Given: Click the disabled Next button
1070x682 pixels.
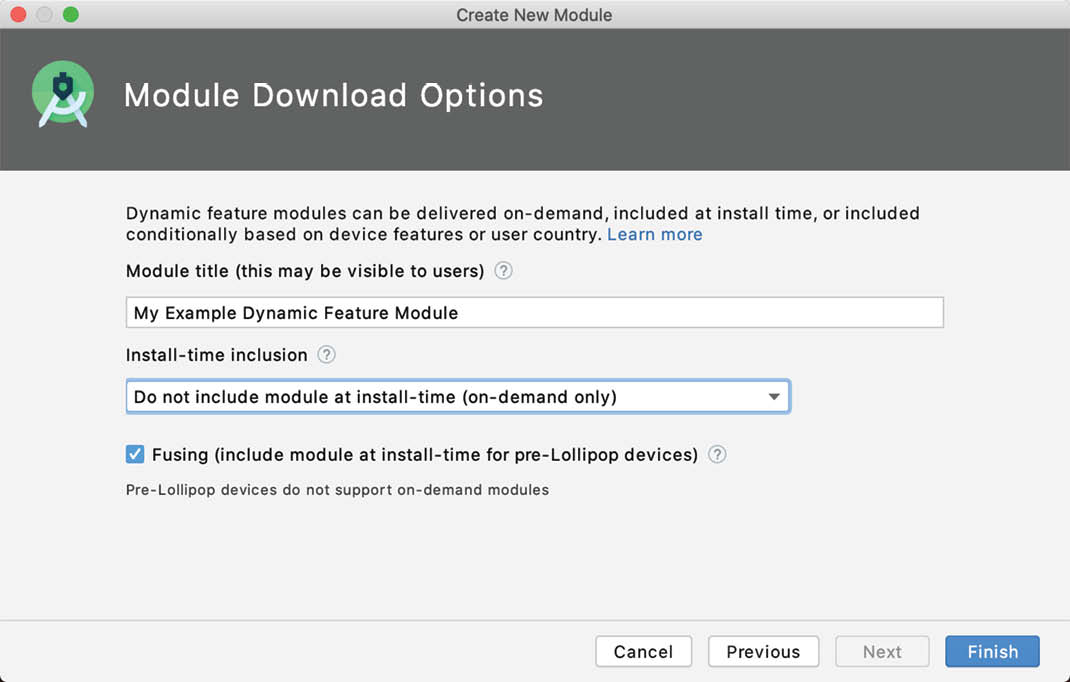Looking at the screenshot, I should (882, 652).
